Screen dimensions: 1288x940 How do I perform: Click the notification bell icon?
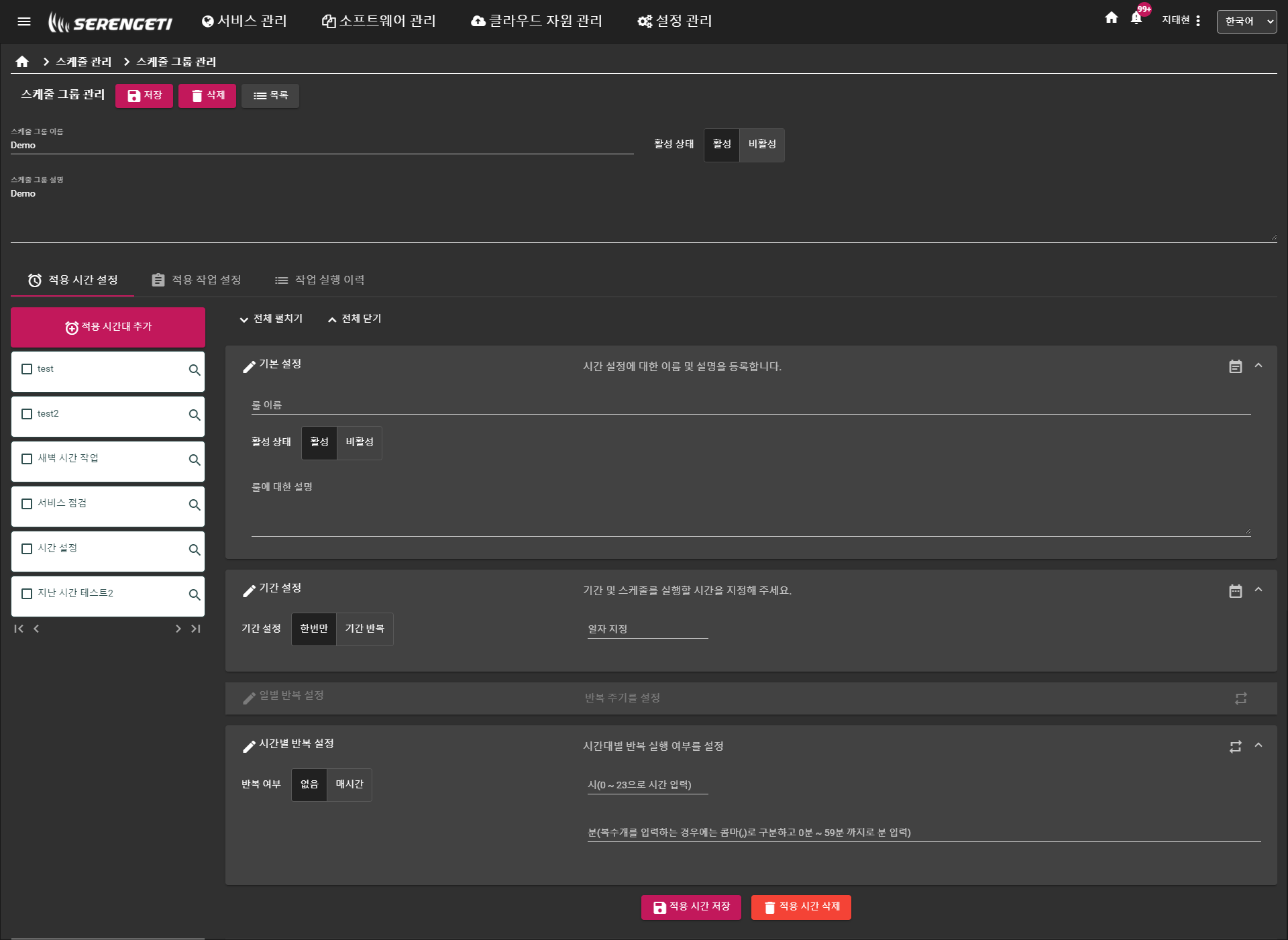click(1136, 19)
